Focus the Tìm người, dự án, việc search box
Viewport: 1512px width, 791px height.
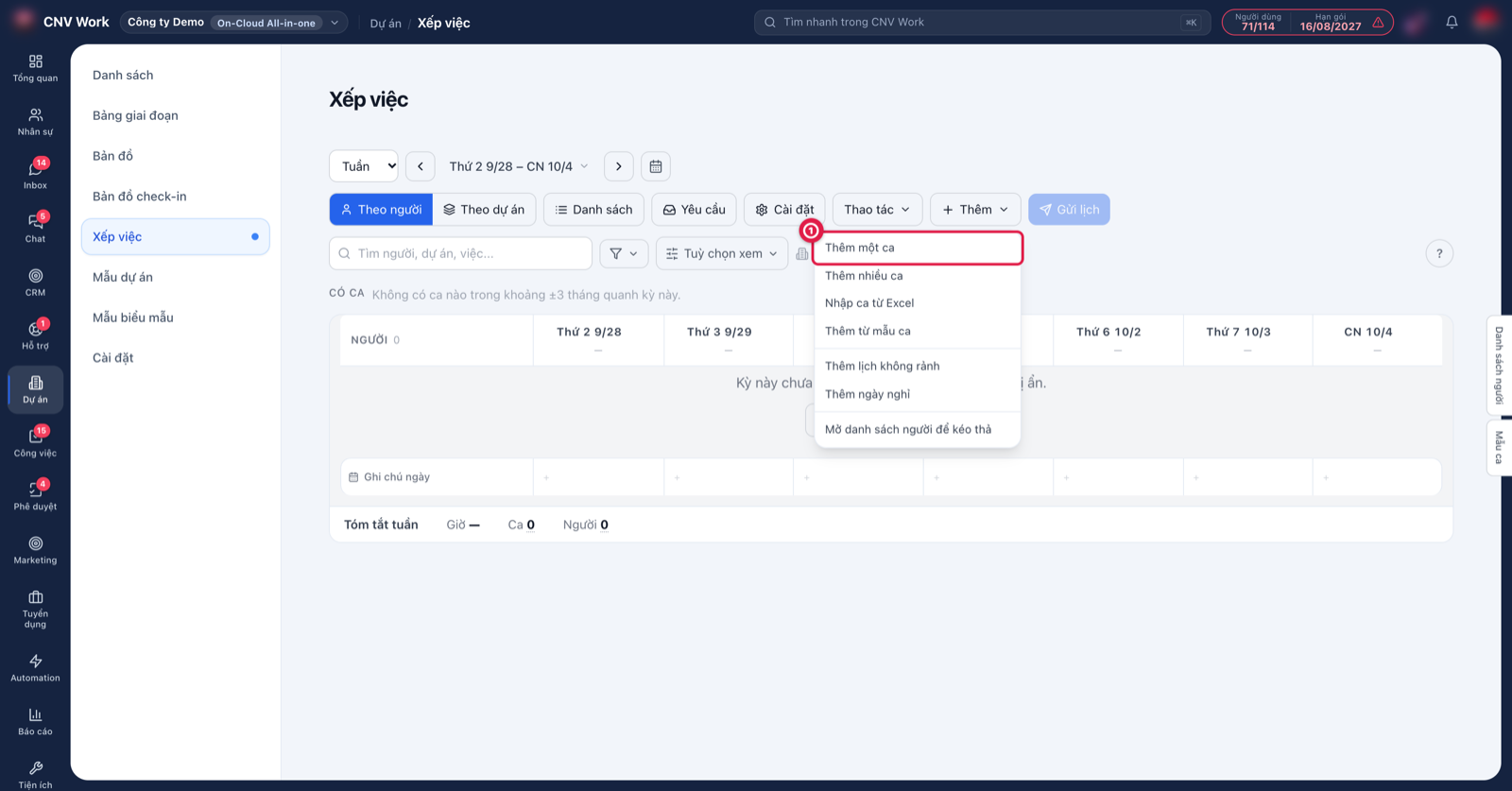pos(461,253)
